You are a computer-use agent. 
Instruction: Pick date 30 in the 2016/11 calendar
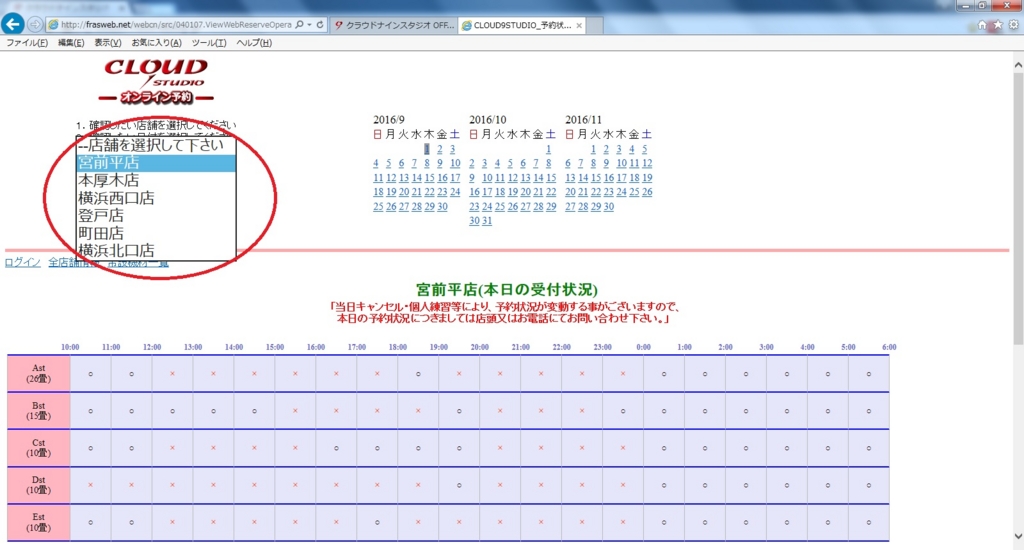tap(609, 206)
